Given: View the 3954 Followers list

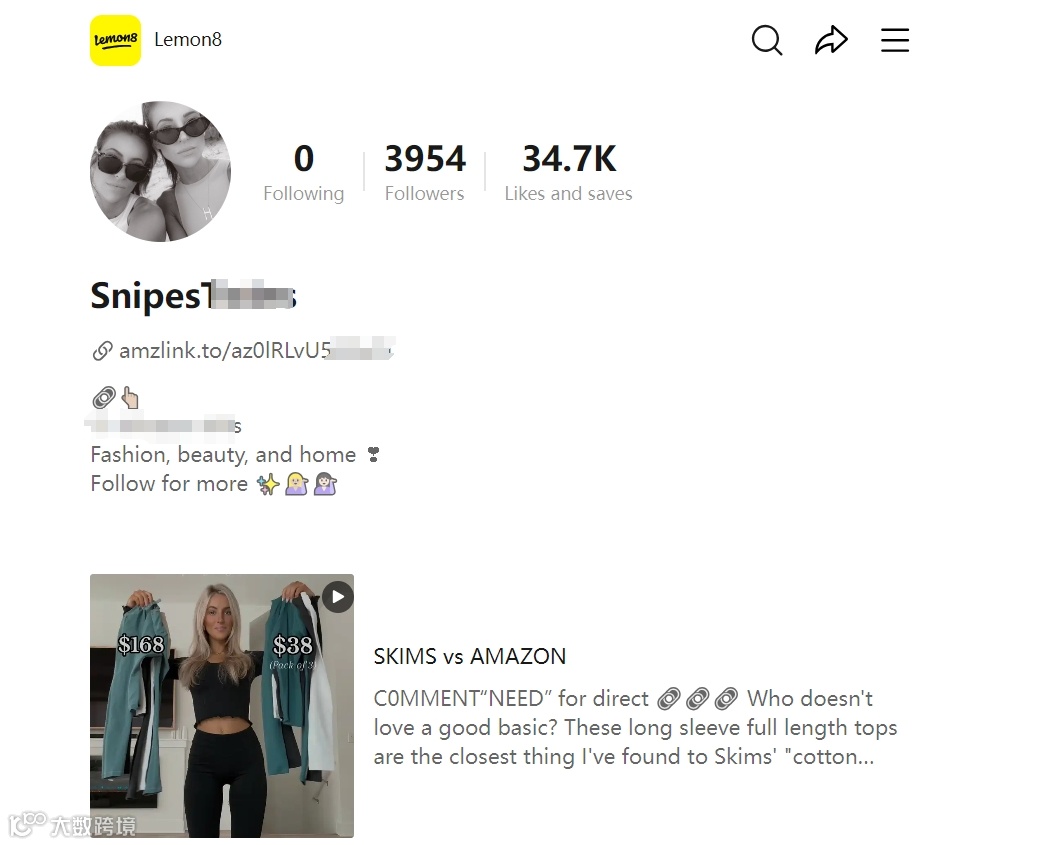Looking at the screenshot, I should pyautogui.click(x=425, y=173).
